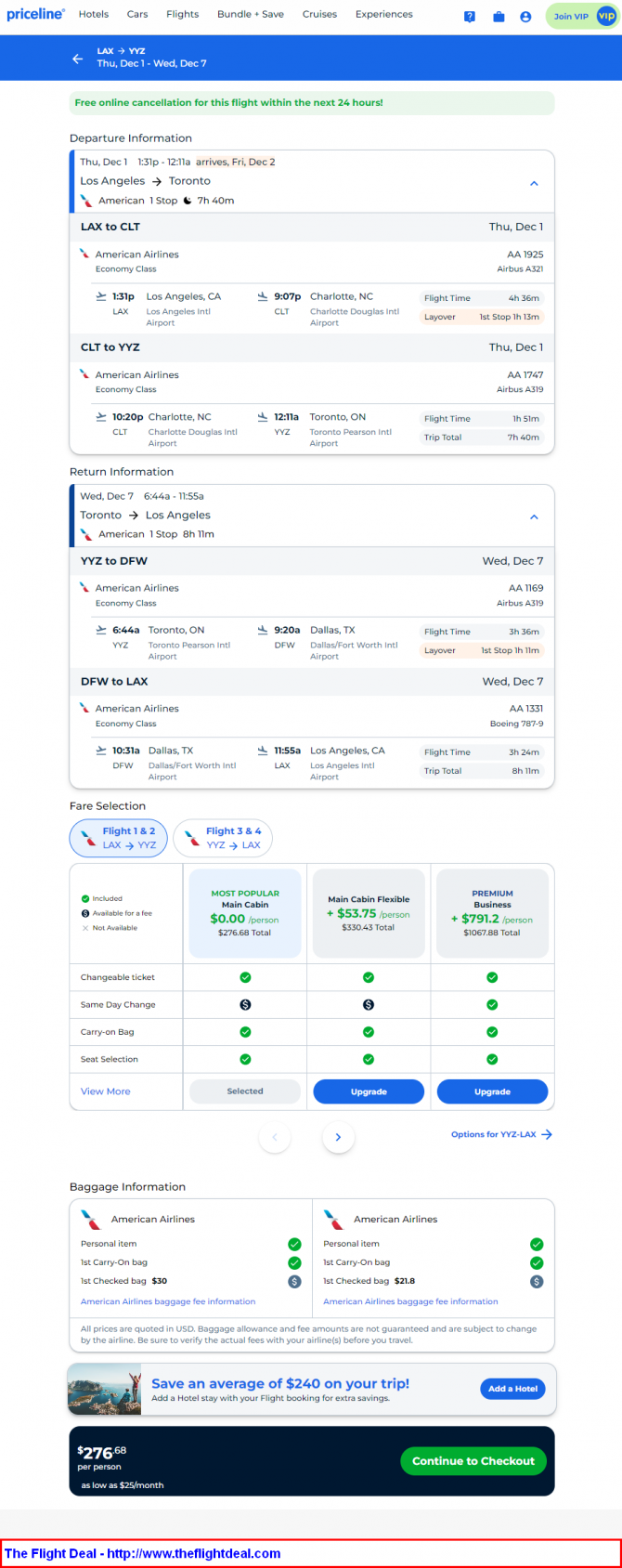Click Continue to Checkout
622x1568 pixels.
(473, 1460)
